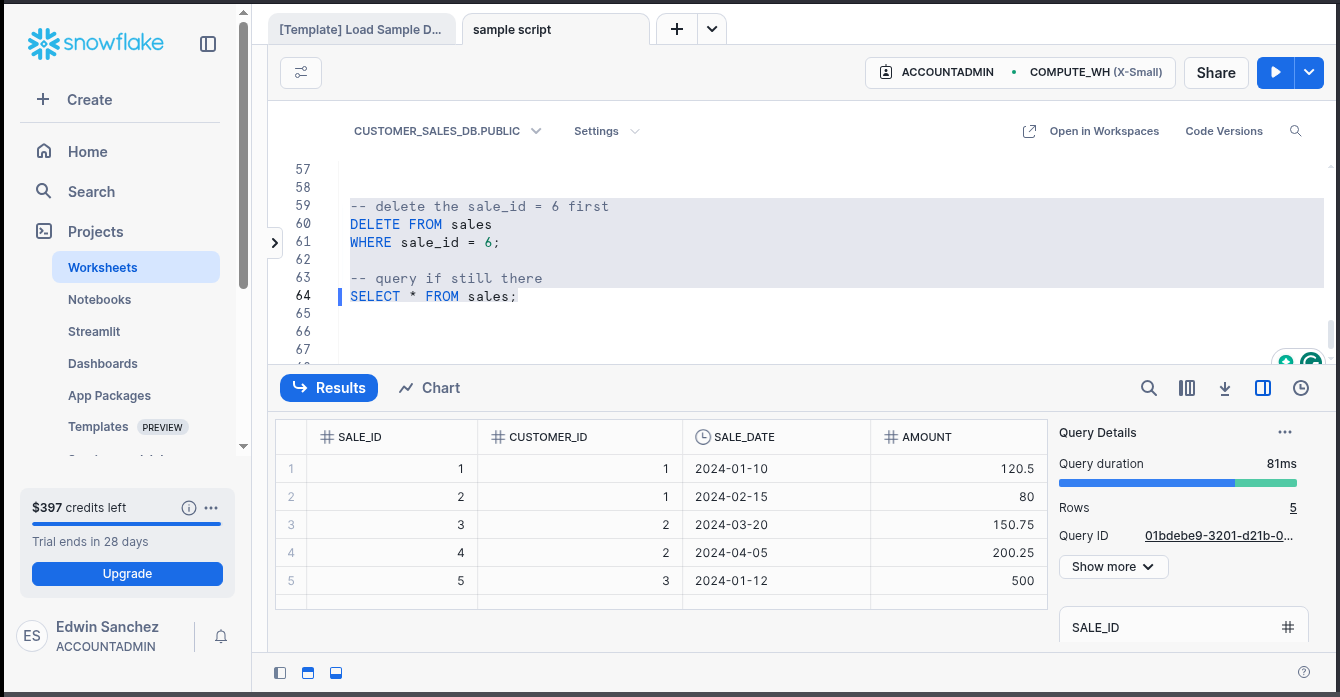Click the Open in Workspaces external link icon
The image size is (1340, 697).
[x=1029, y=130]
